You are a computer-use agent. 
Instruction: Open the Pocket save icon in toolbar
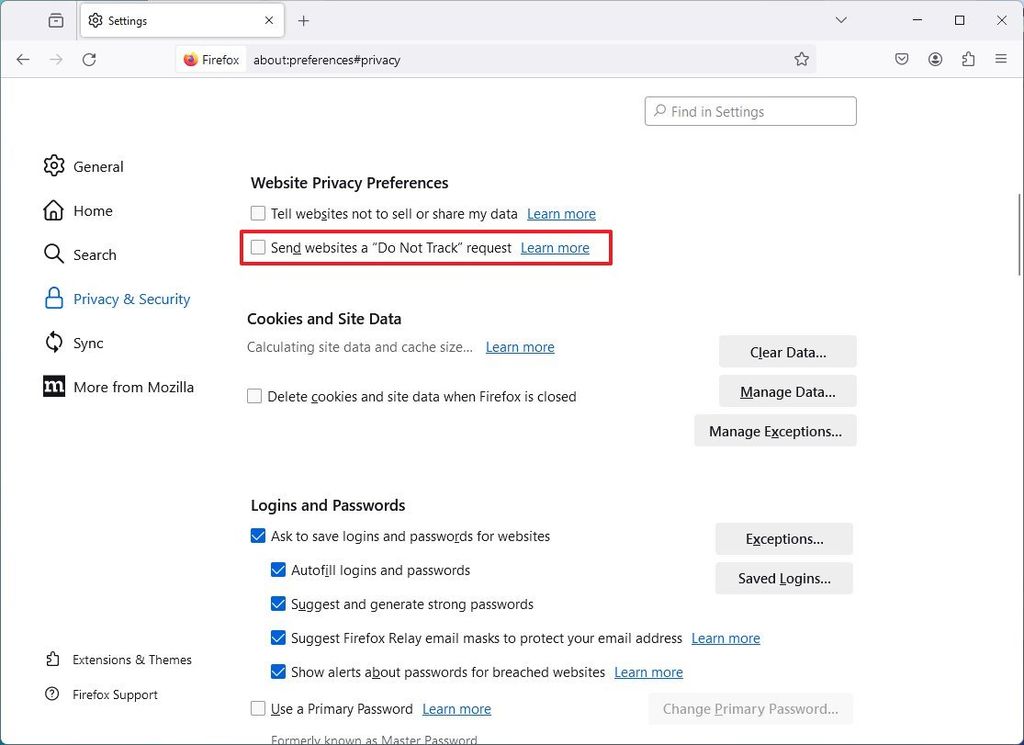click(901, 59)
